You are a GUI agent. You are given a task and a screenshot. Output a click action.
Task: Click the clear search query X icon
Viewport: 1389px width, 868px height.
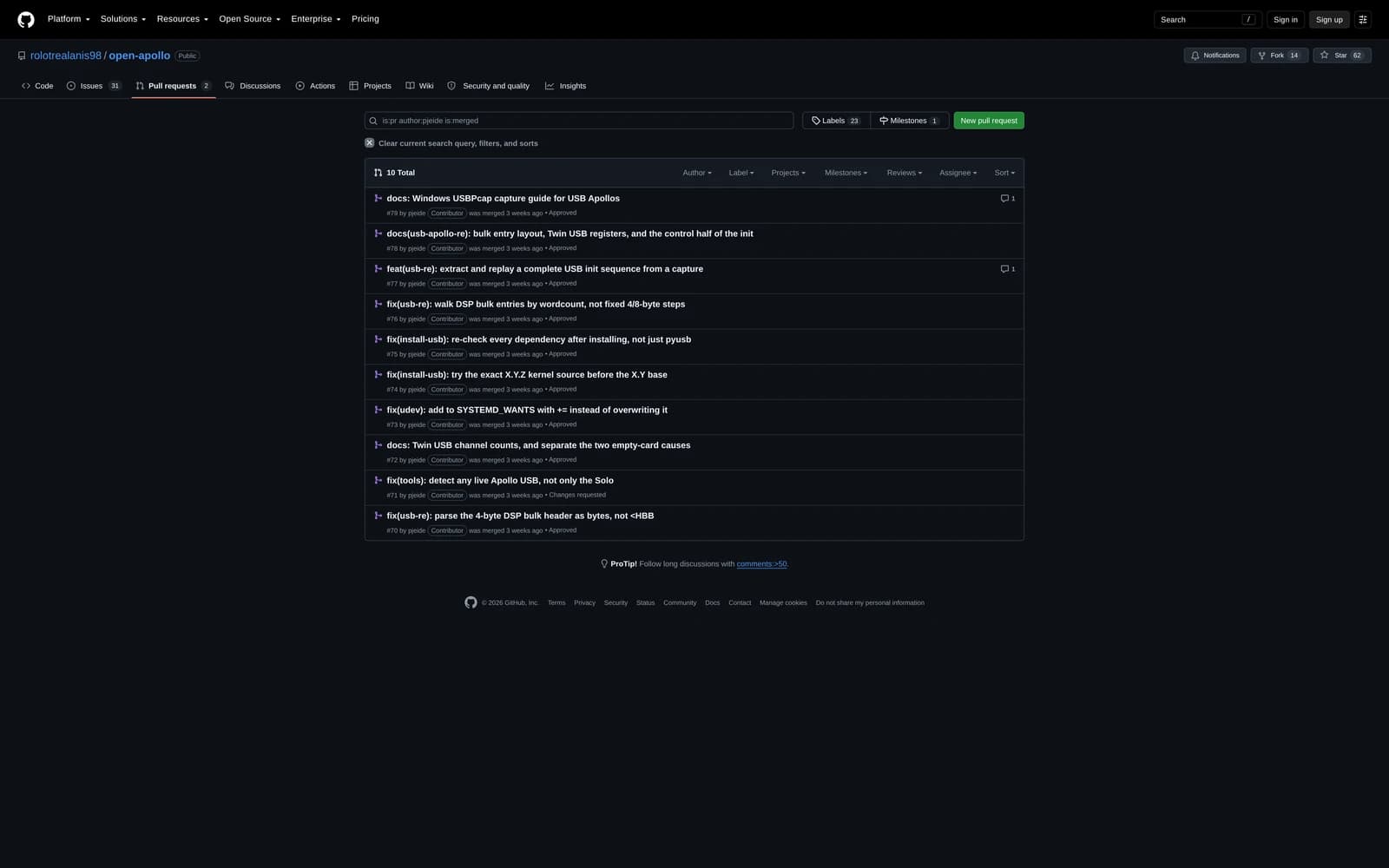pos(370,143)
